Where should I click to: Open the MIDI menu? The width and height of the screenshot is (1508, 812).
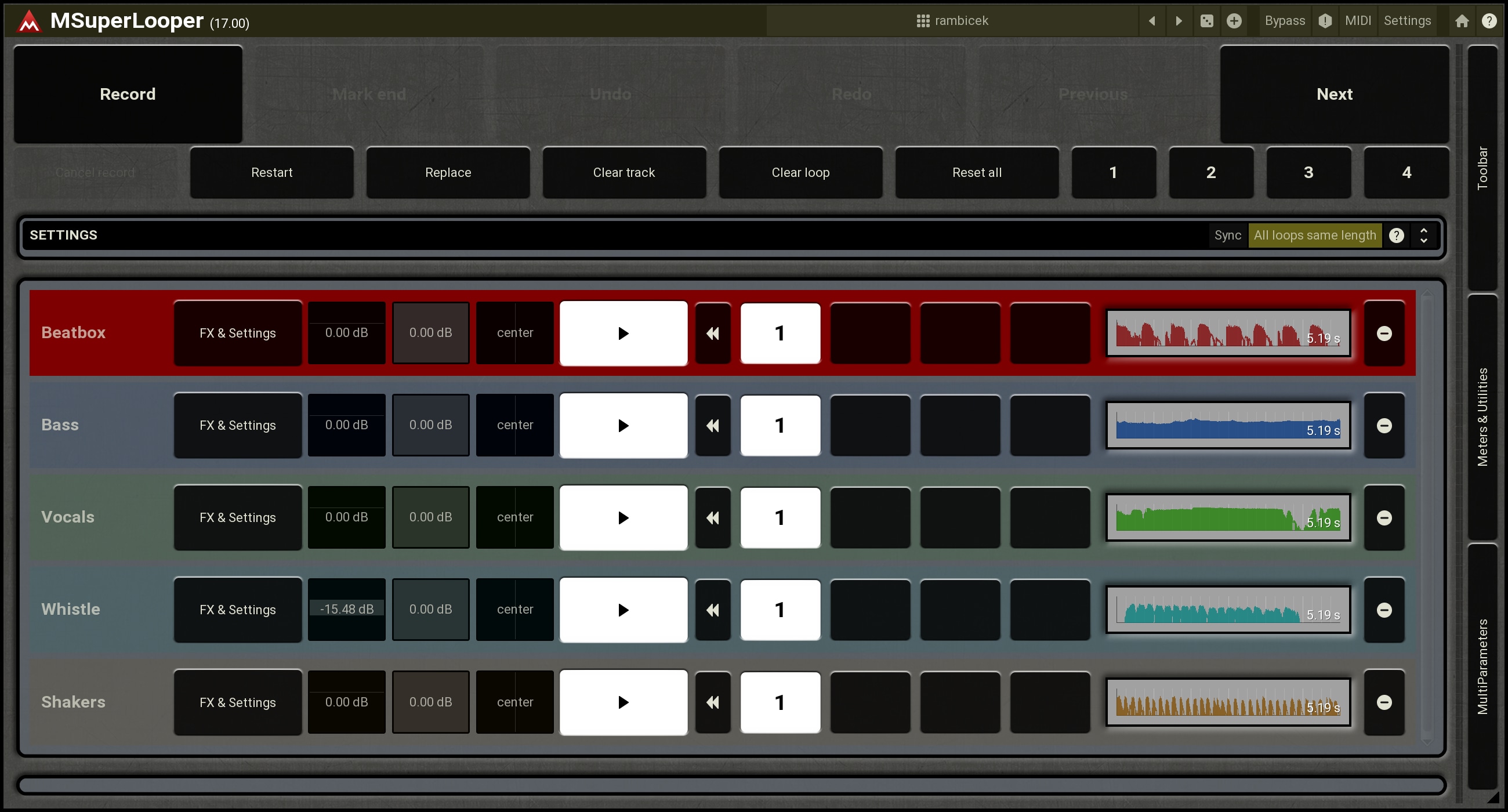(1358, 21)
